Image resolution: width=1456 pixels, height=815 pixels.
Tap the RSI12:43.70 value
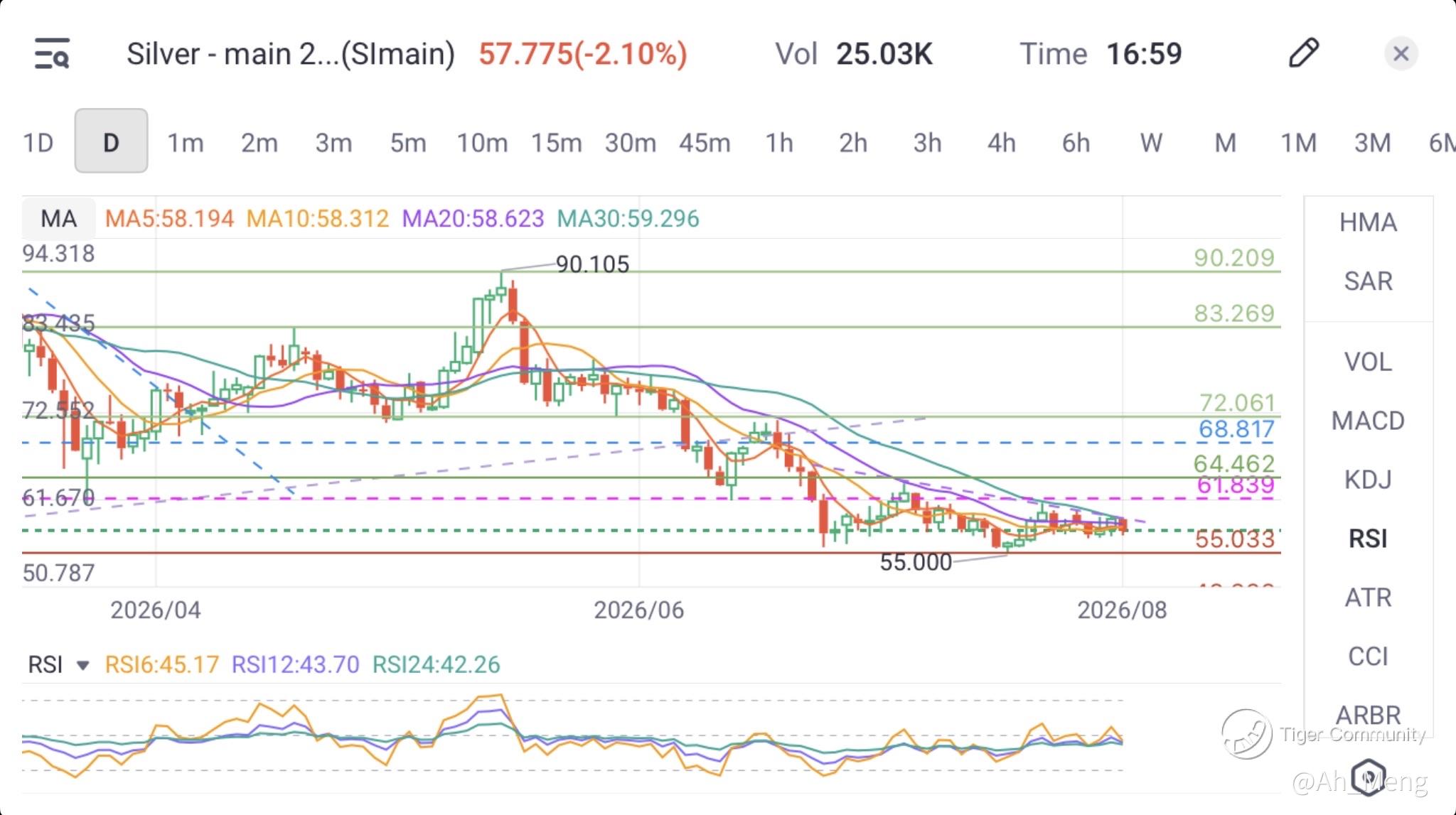(295, 665)
